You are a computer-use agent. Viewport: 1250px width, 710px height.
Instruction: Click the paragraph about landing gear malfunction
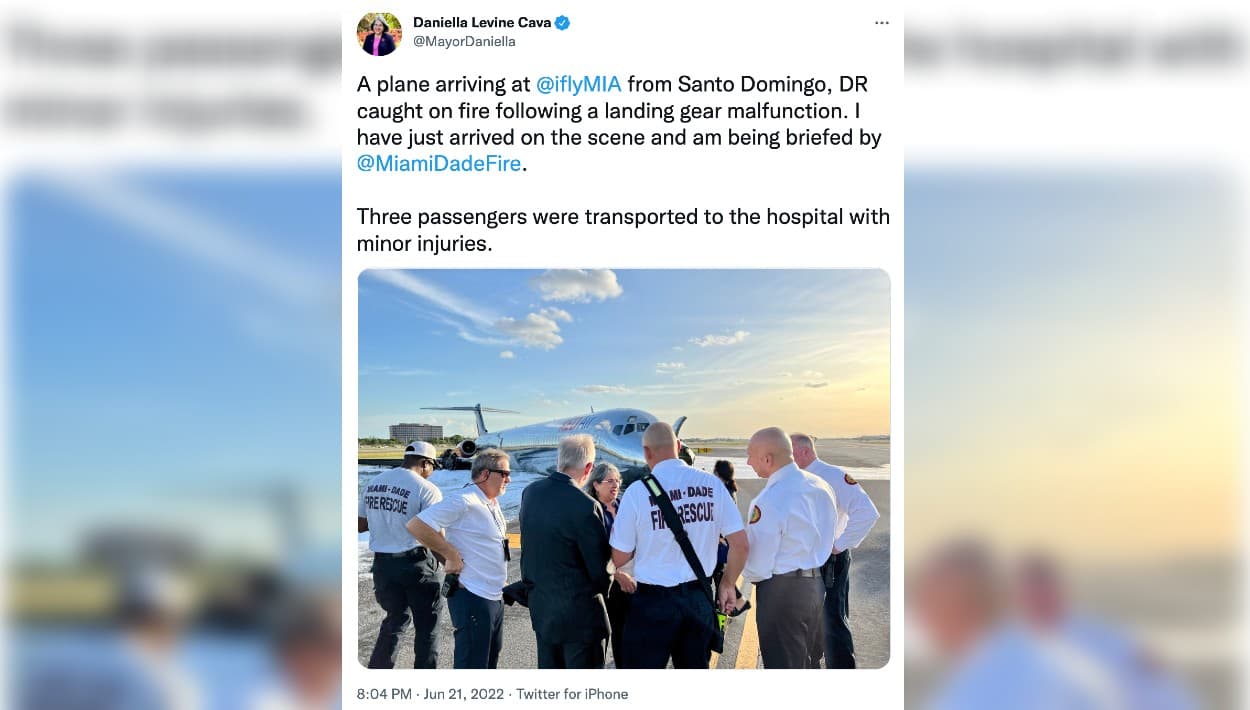tap(622, 124)
